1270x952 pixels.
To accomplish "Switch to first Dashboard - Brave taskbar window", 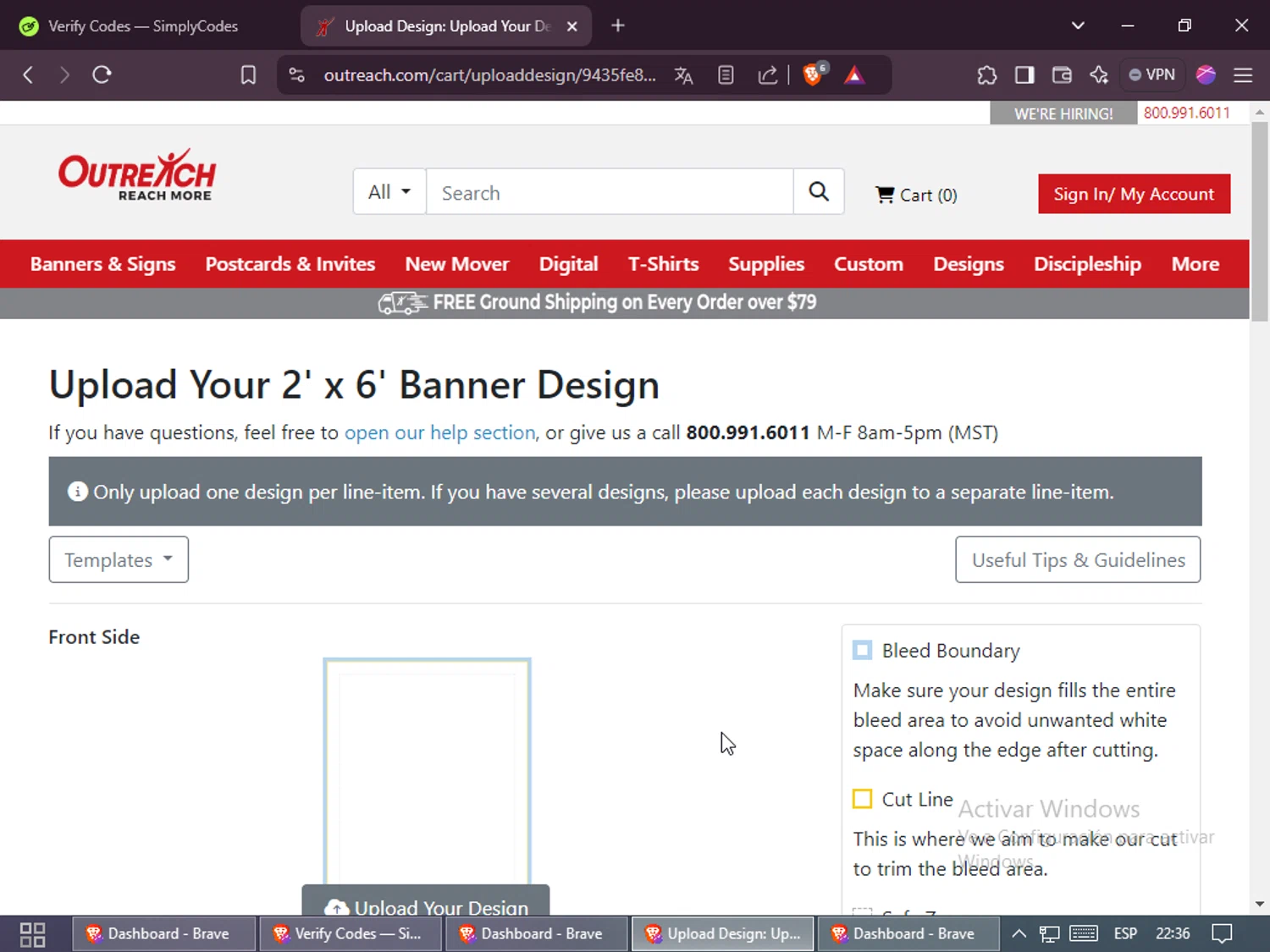I will tap(163, 933).
